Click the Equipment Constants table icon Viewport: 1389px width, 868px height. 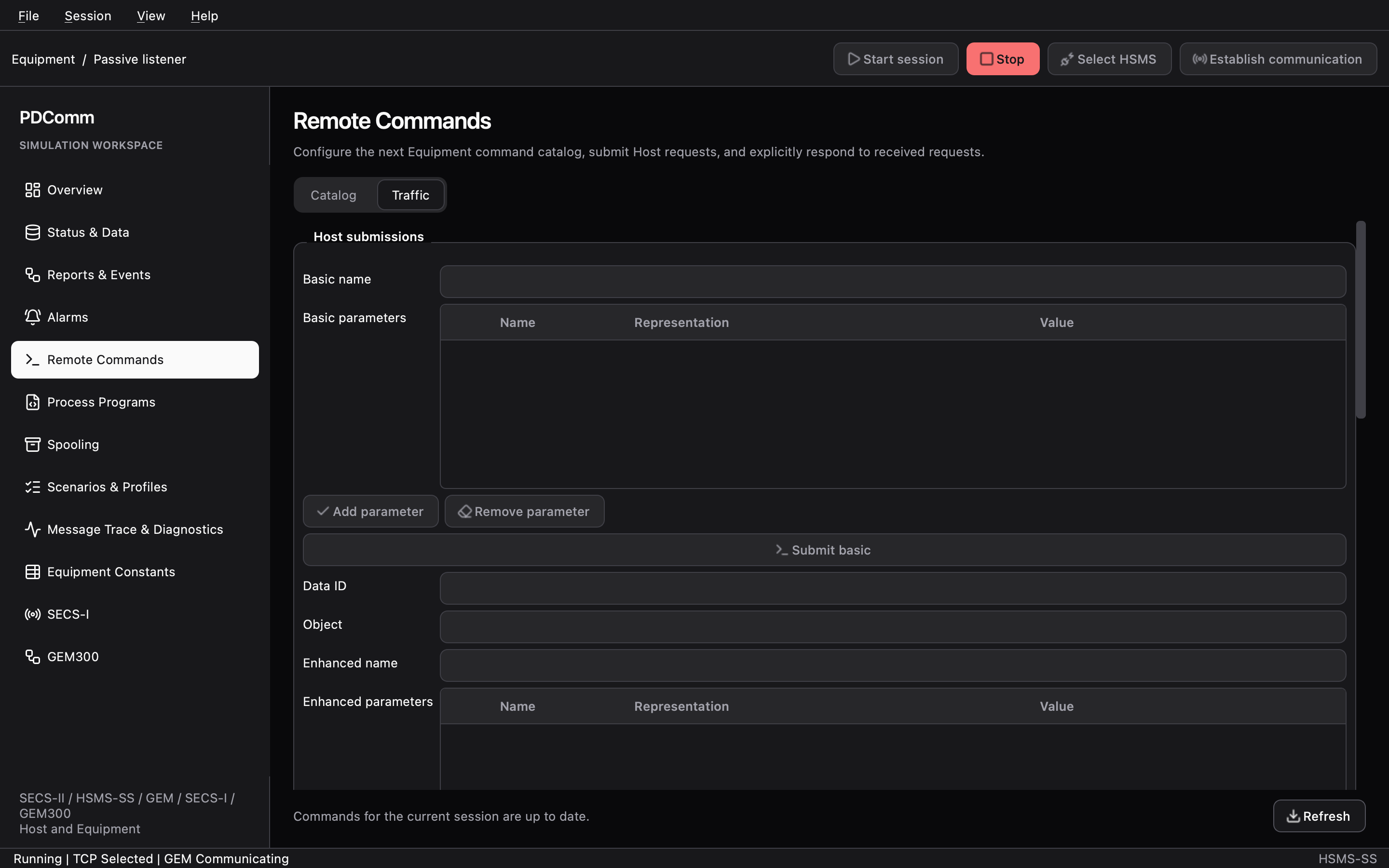point(33,572)
